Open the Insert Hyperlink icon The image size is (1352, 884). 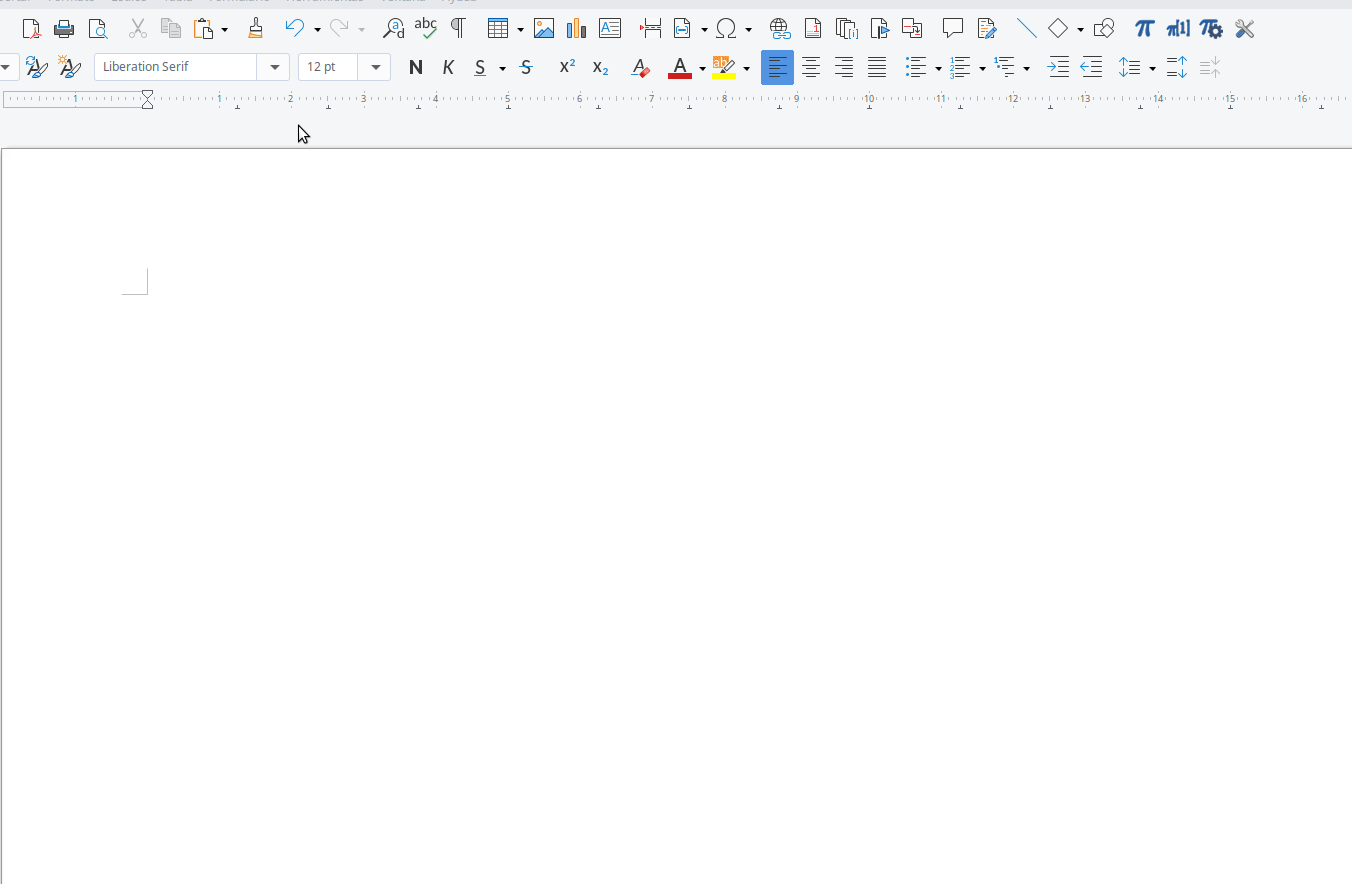(x=780, y=29)
